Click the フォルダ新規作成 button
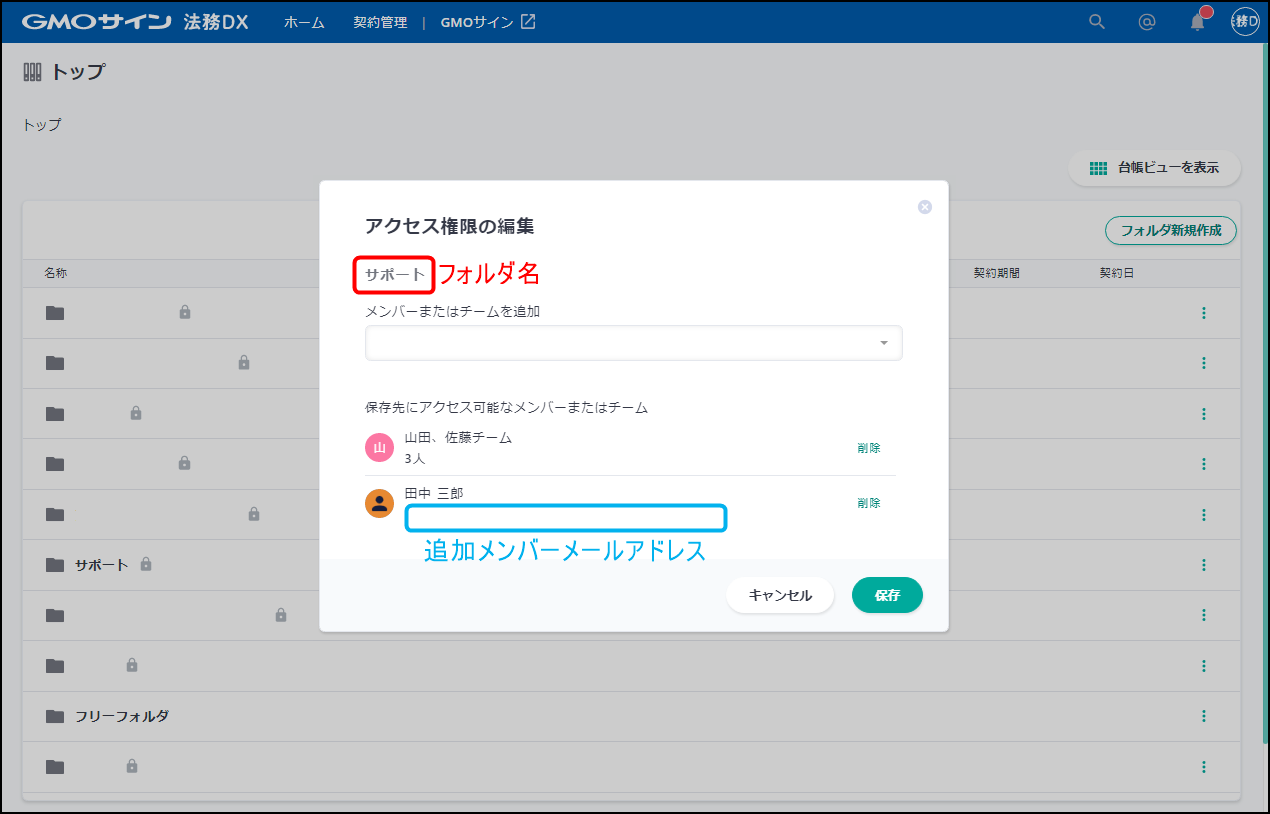 click(1170, 230)
